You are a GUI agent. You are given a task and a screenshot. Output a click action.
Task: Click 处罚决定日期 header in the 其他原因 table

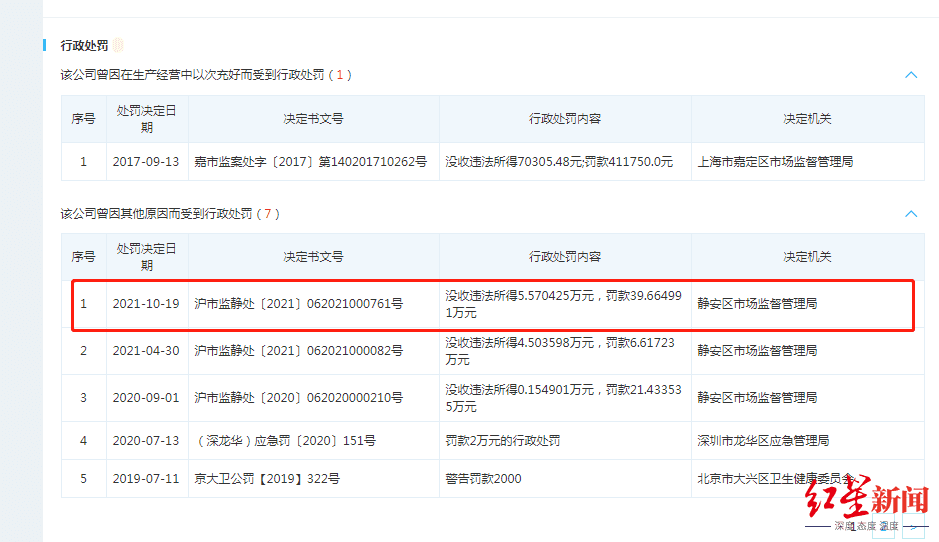(147, 257)
